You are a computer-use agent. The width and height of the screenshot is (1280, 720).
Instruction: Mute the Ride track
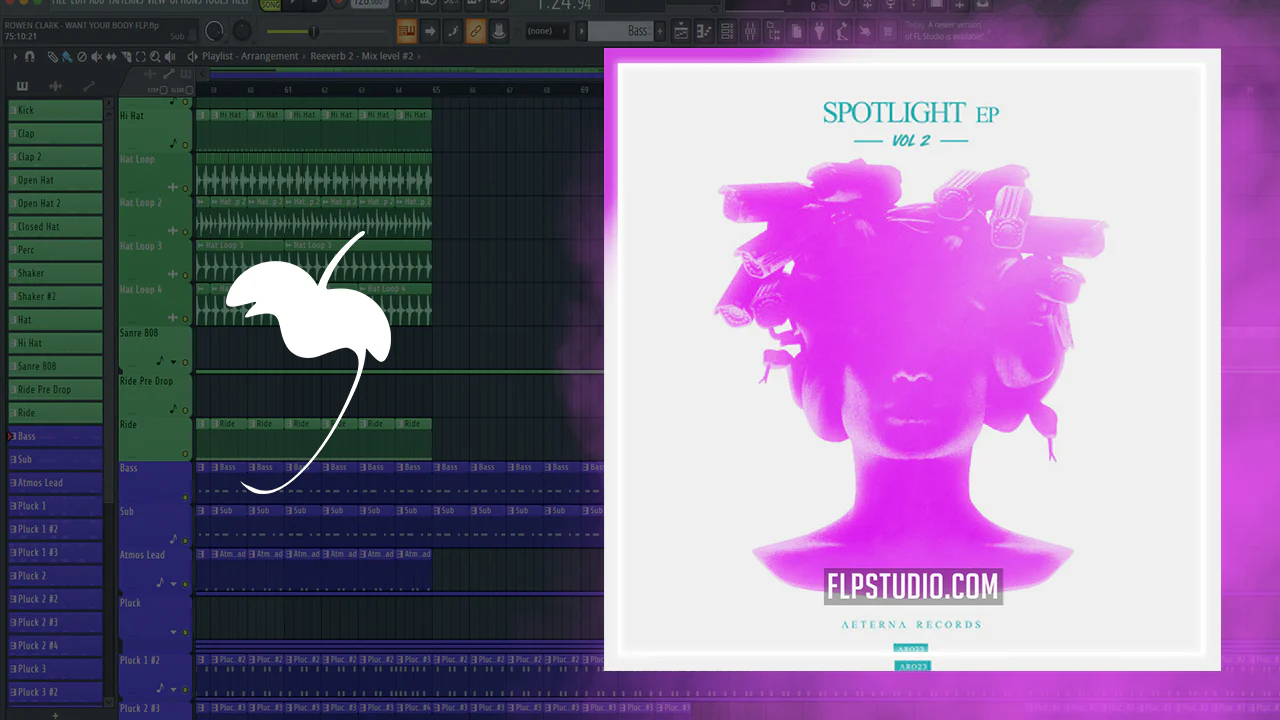click(x=185, y=453)
